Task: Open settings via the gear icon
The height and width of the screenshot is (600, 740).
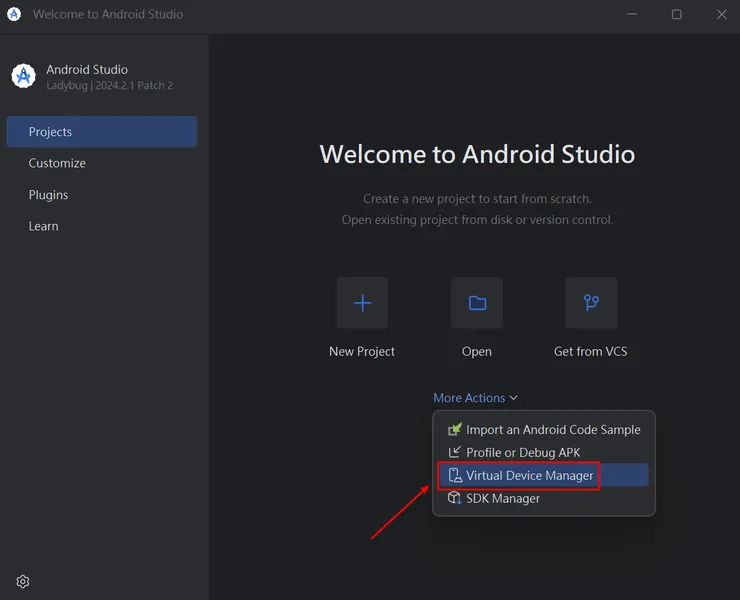Action: (x=23, y=581)
